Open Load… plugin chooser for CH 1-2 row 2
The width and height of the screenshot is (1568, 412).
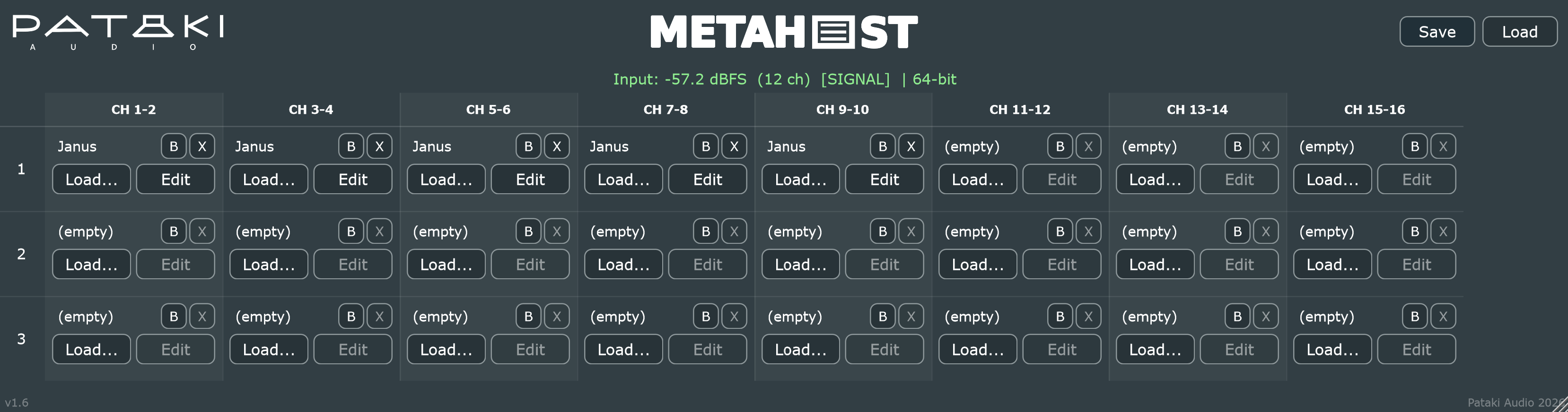91,264
